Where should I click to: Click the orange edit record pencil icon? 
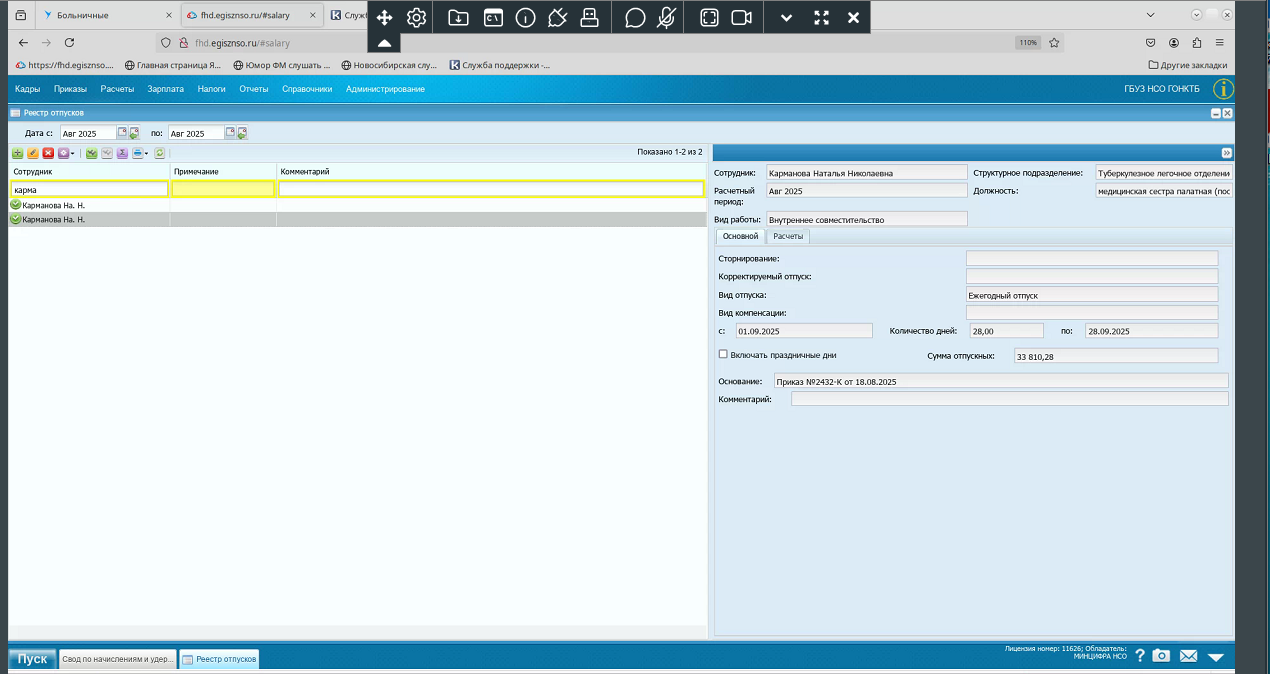[33, 153]
